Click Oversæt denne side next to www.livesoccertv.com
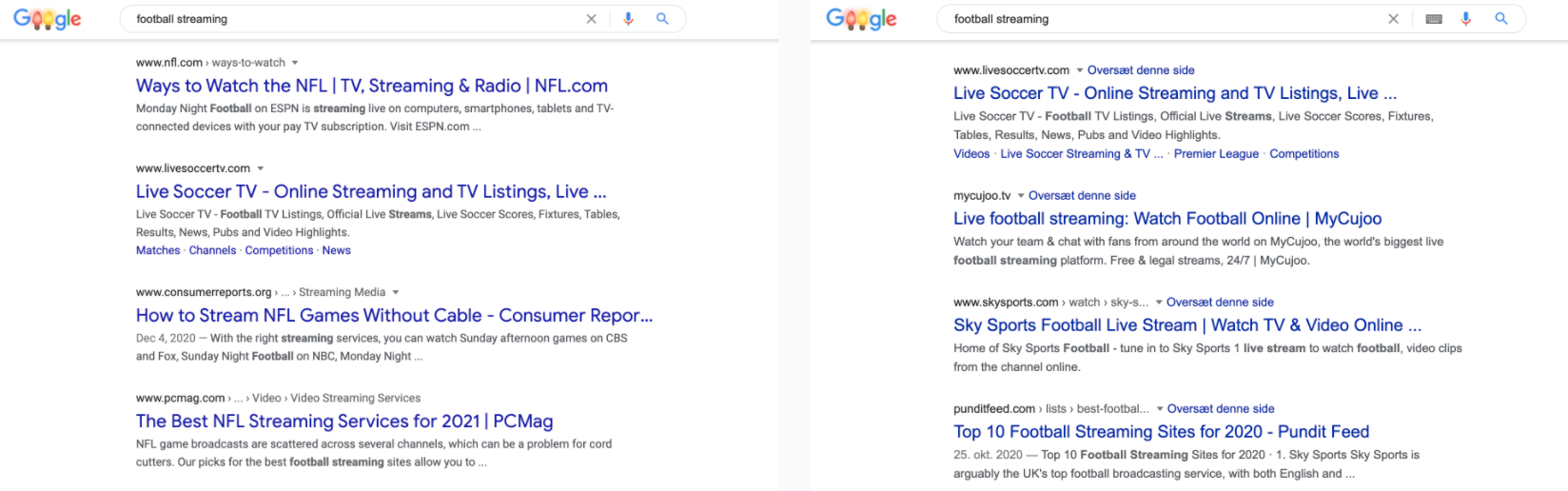 point(1141,70)
